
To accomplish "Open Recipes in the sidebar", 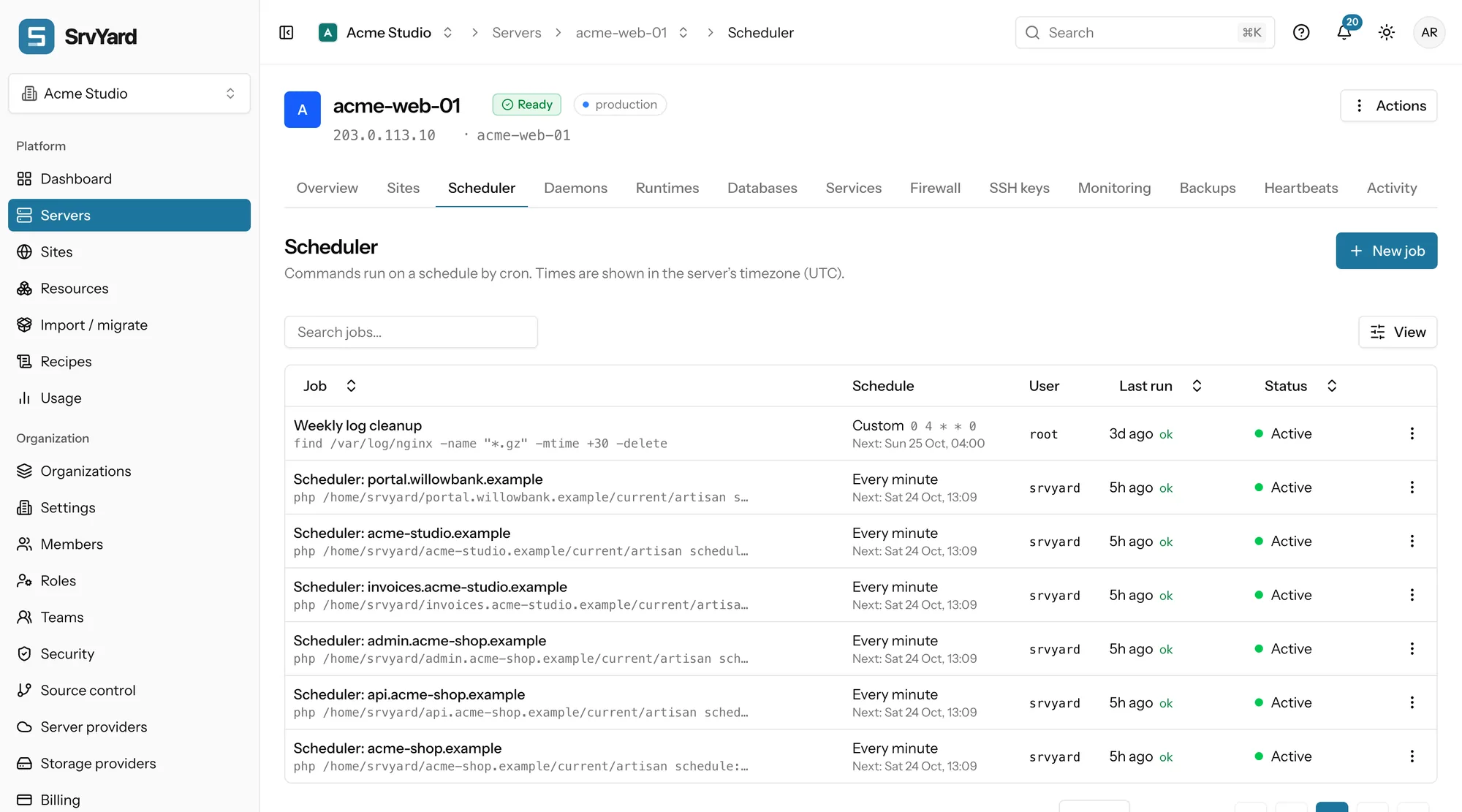I will pos(129,362).
